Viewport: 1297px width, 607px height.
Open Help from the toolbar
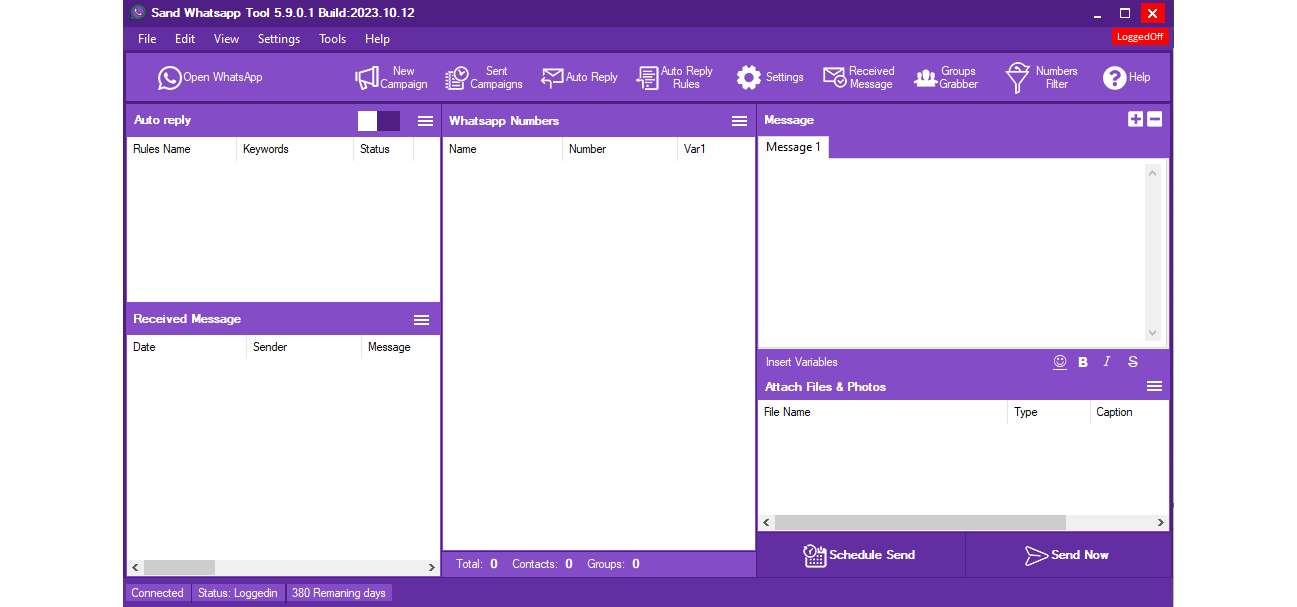tap(1126, 77)
